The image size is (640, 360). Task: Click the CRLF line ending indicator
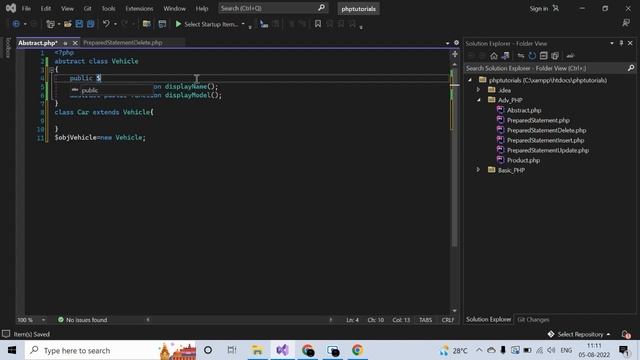(448, 320)
